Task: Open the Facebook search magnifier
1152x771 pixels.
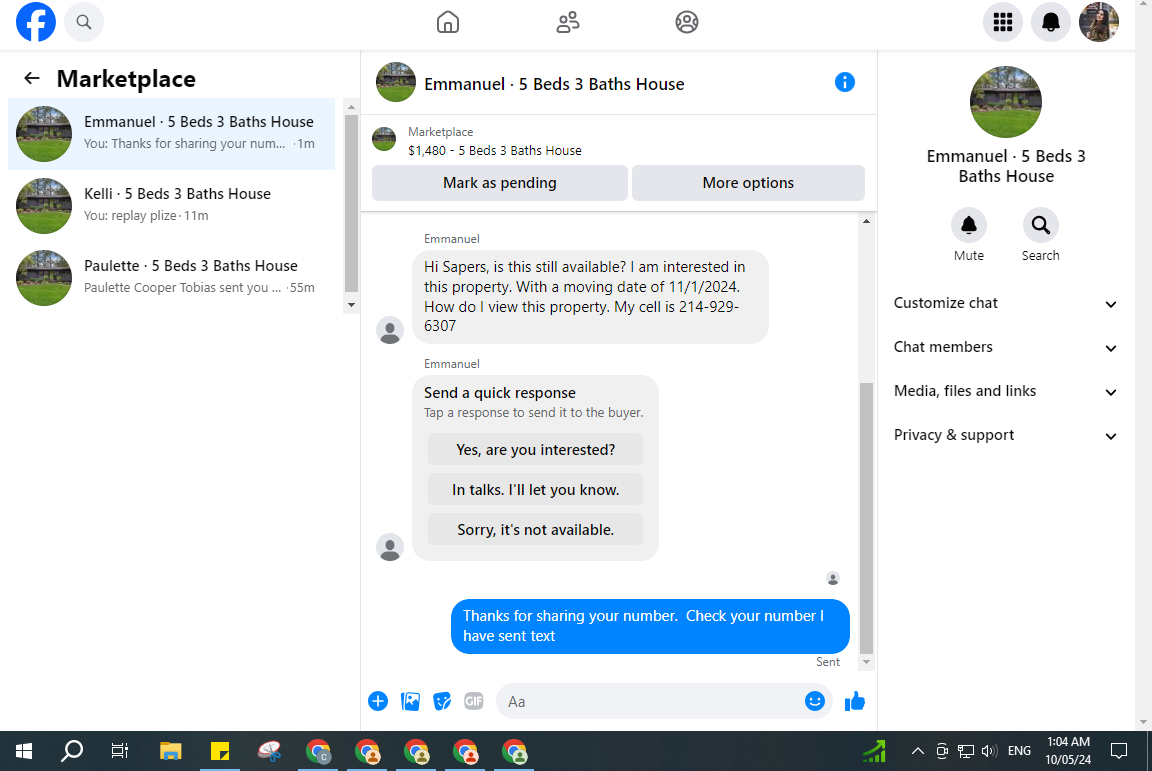Action: click(x=84, y=22)
